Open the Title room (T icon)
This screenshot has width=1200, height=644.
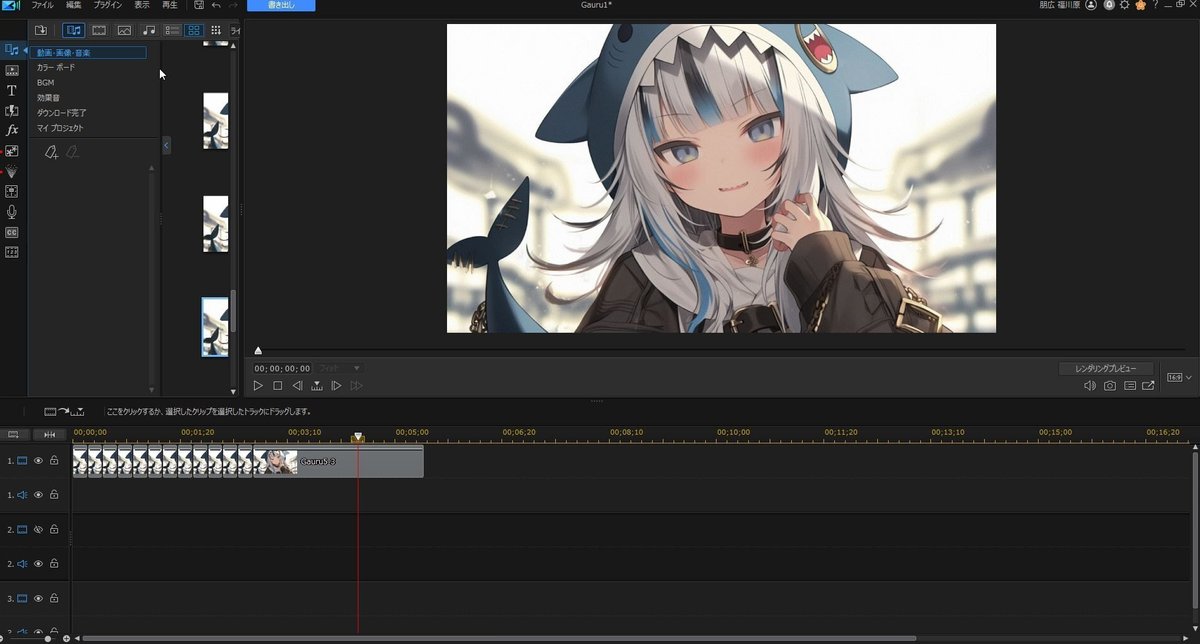click(x=12, y=90)
